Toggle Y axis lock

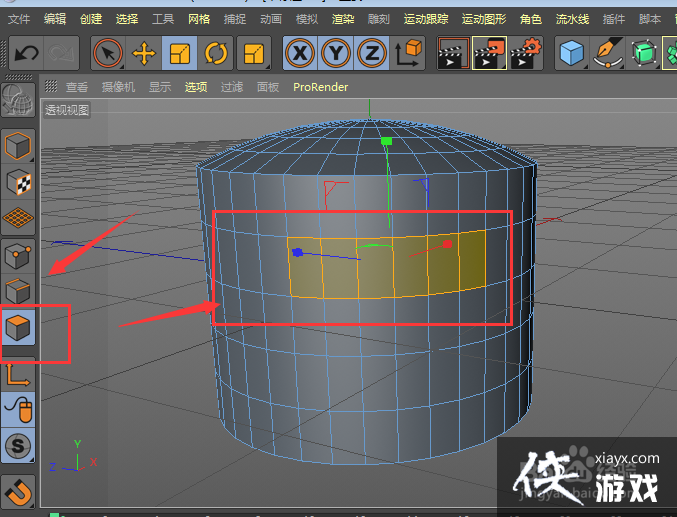[336, 53]
